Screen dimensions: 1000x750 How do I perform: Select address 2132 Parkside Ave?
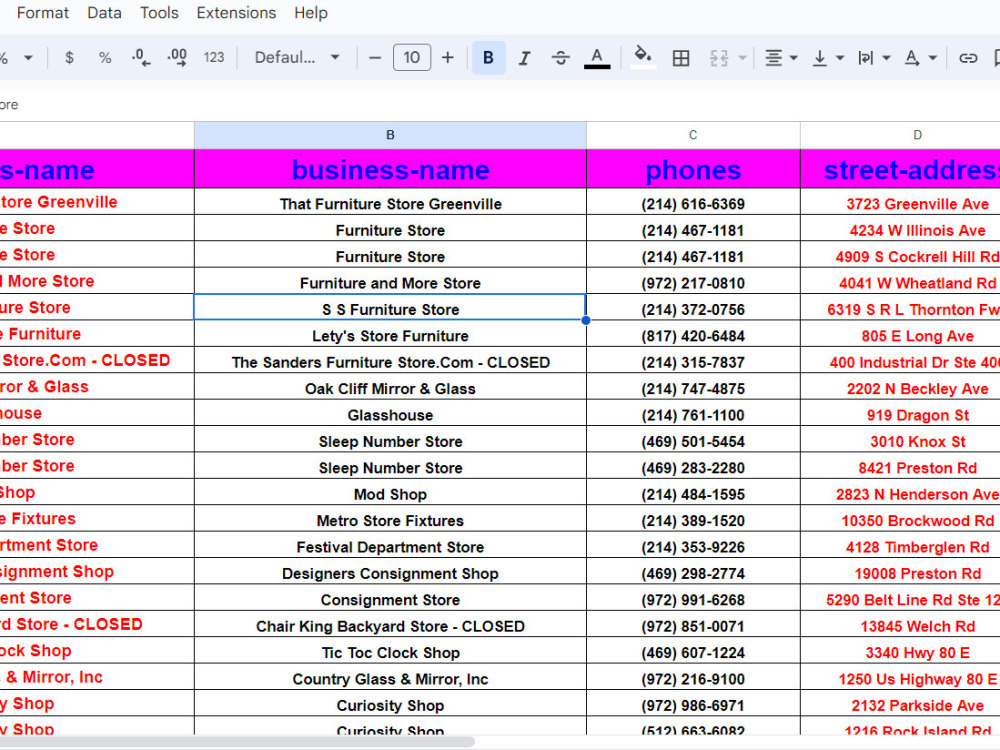click(901, 705)
